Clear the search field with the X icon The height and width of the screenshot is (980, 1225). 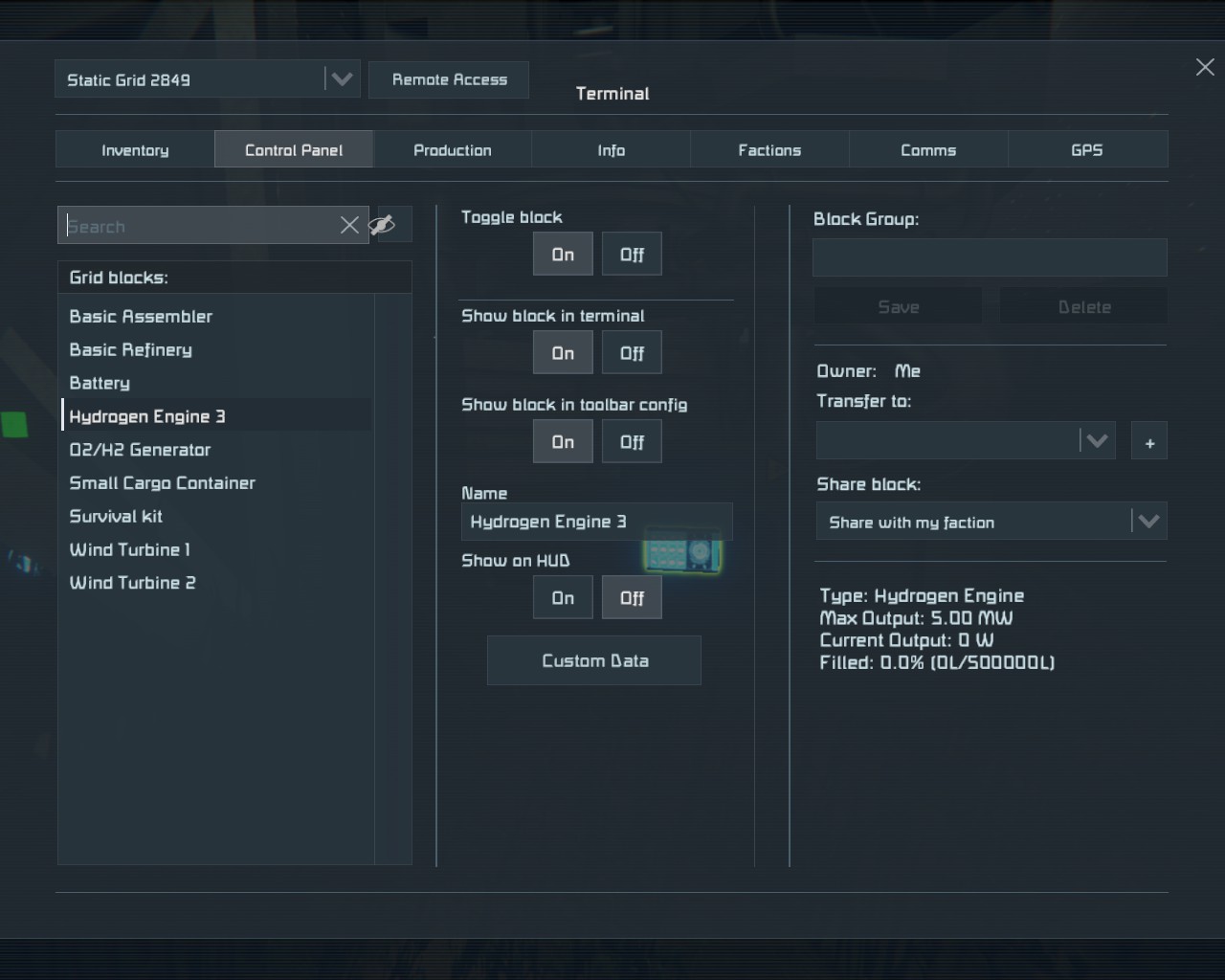[x=349, y=225]
